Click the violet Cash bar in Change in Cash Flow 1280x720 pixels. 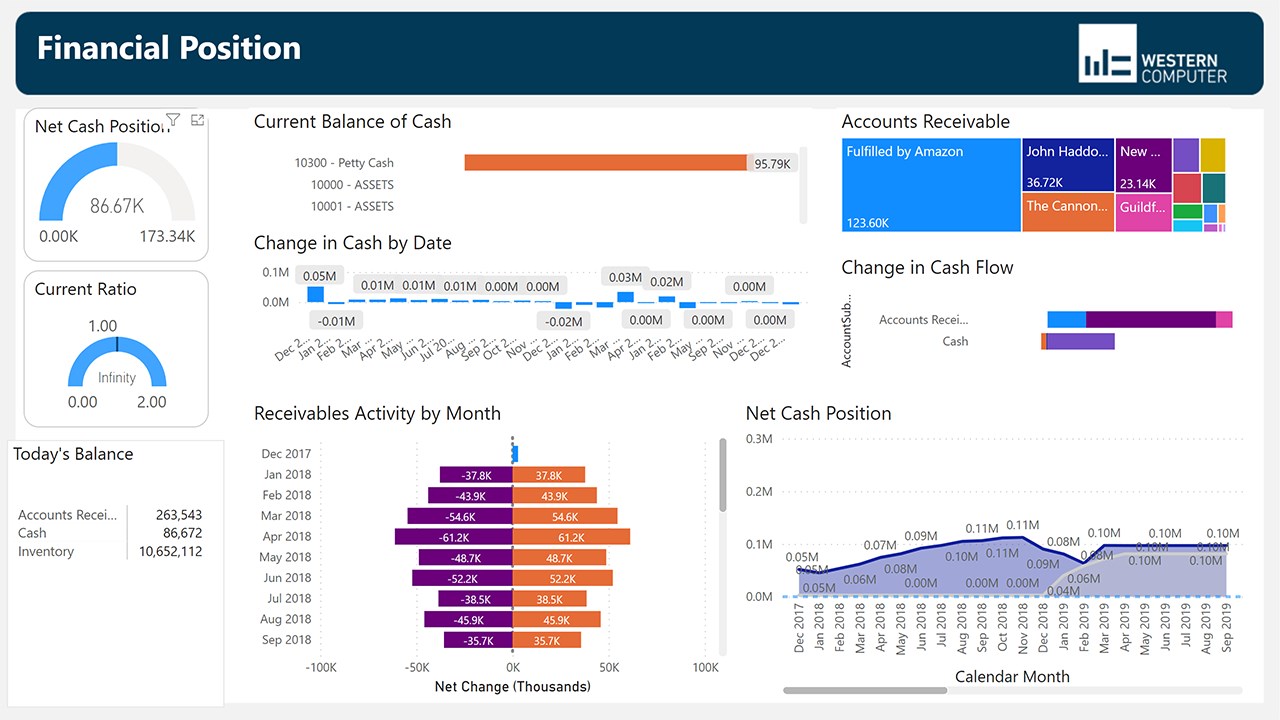(1080, 342)
